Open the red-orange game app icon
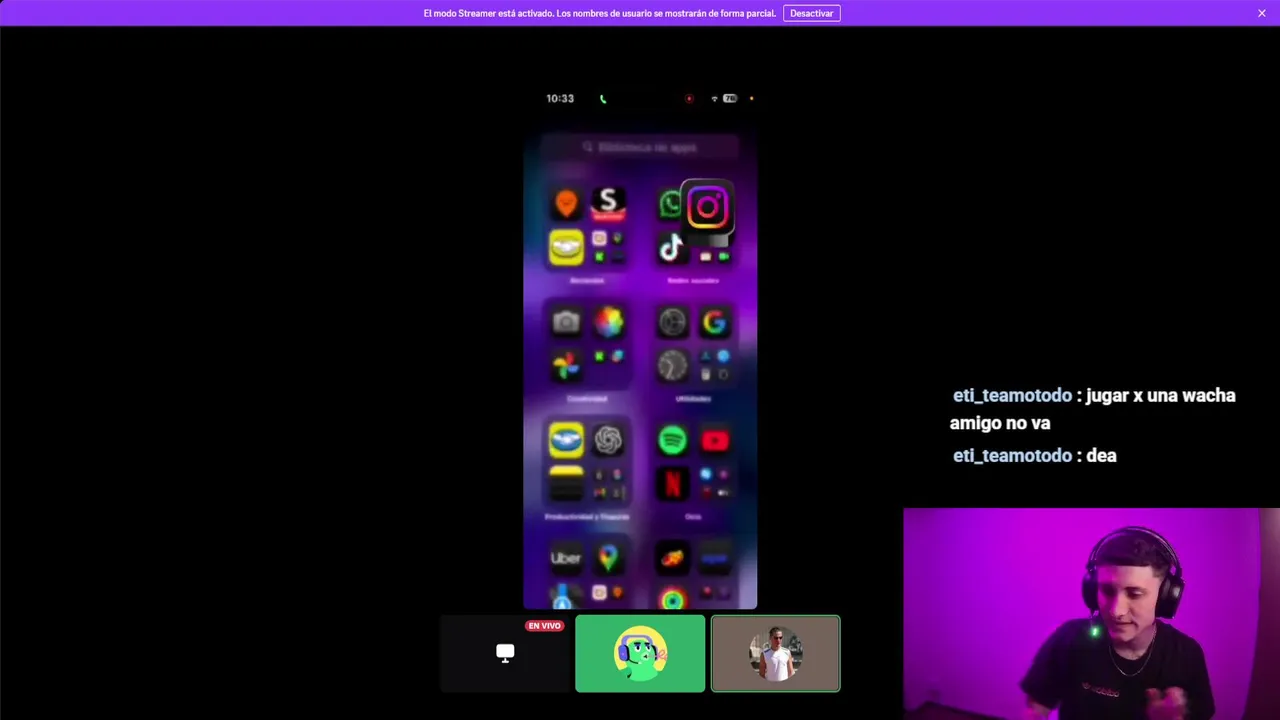 tap(672, 558)
